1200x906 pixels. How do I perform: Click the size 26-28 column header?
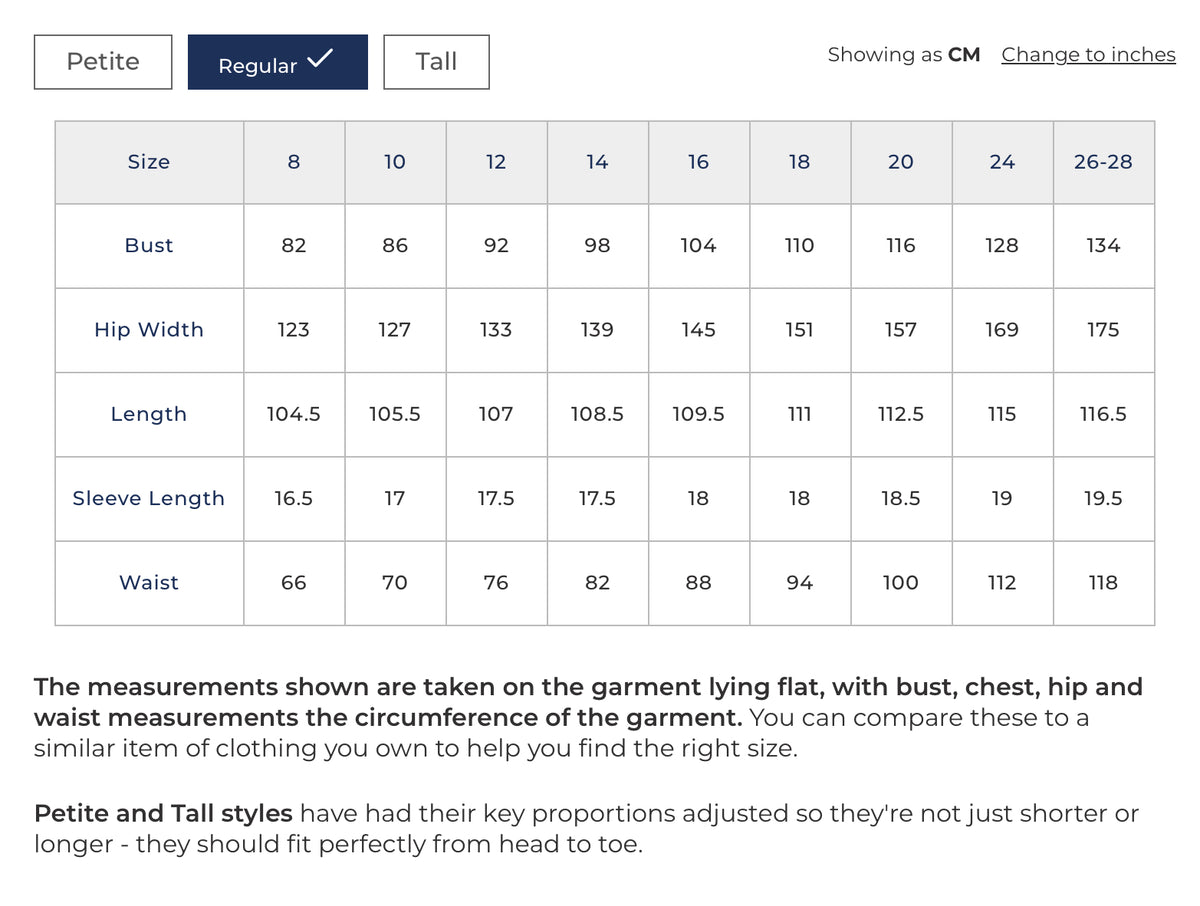[x=1103, y=163]
